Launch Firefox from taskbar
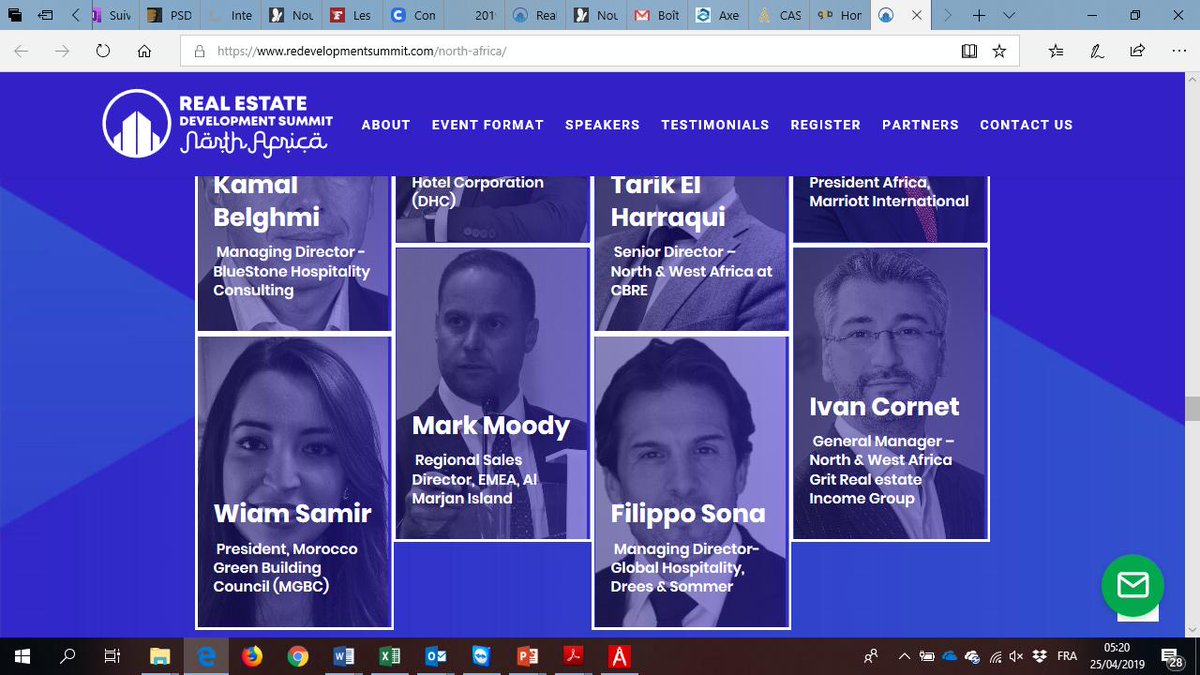This screenshot has height=675, width=1200. point(252,656)
